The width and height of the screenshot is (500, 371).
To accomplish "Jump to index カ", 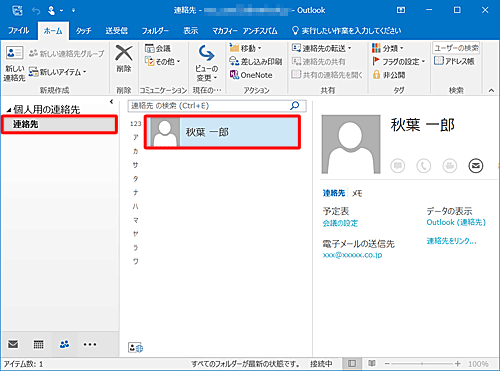I will 135,151.
